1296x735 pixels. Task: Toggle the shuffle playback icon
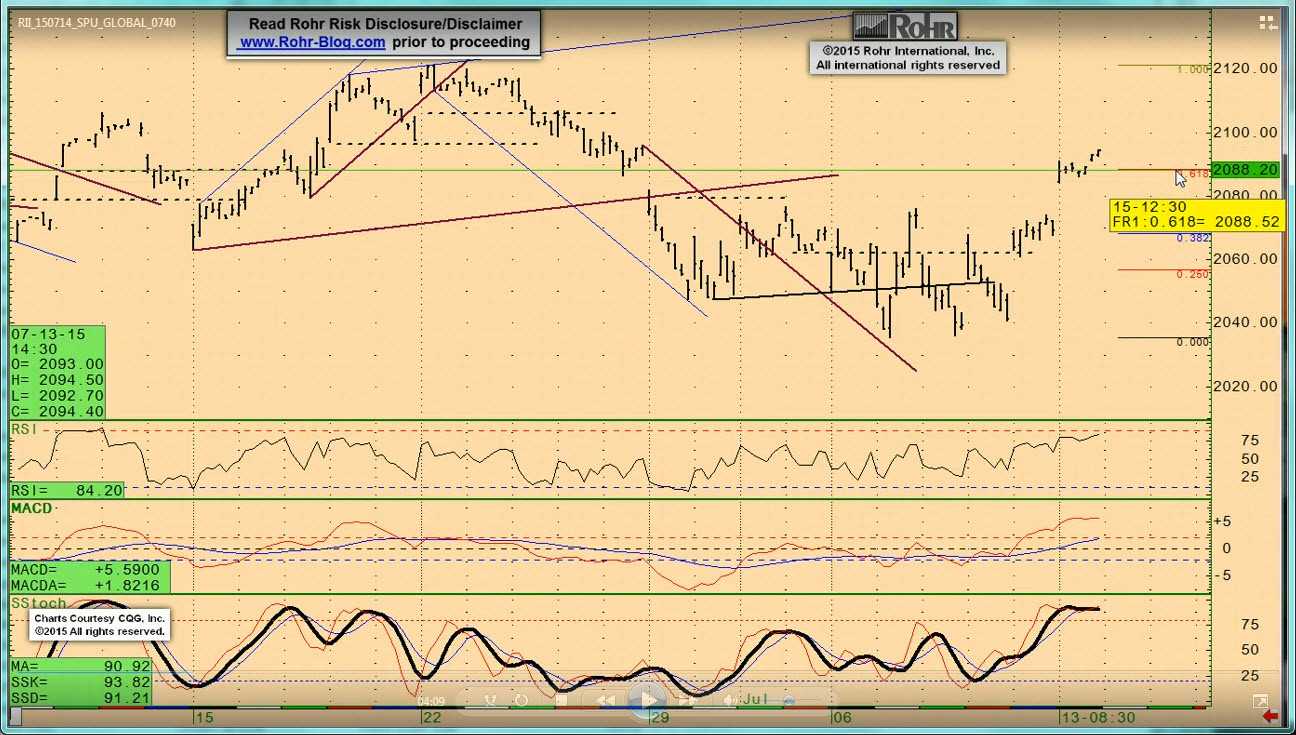491,701
